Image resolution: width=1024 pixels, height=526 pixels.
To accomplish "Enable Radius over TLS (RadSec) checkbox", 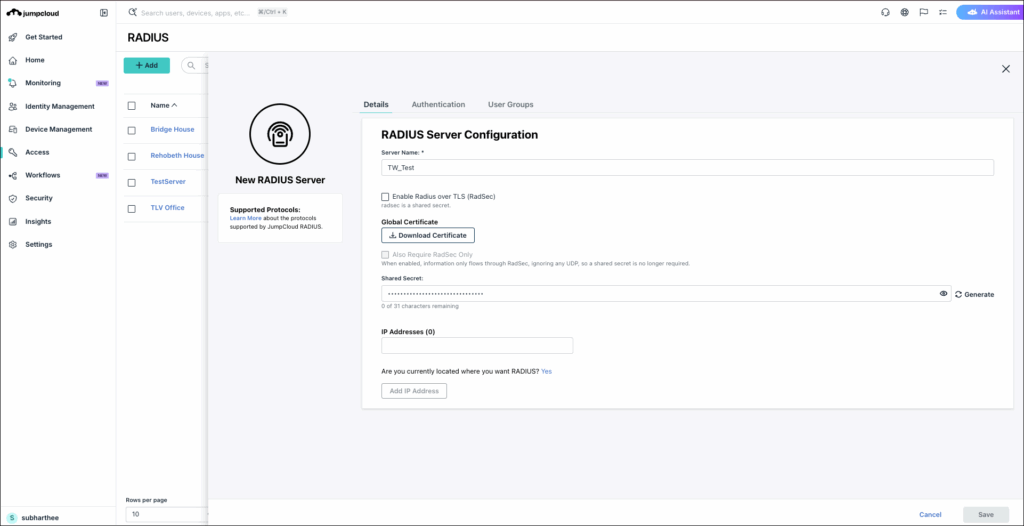I will coord(385,196).
